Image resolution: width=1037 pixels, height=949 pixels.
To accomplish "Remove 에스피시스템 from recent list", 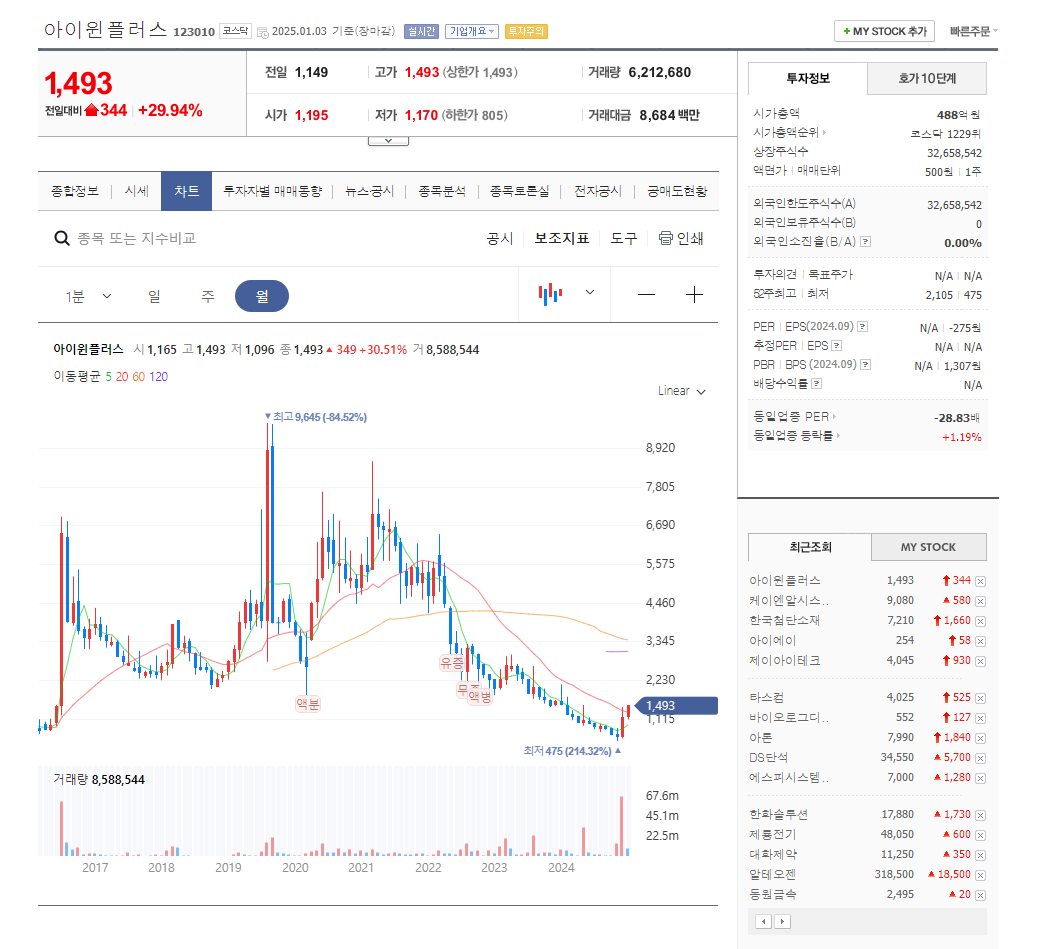I will point(980,778).
